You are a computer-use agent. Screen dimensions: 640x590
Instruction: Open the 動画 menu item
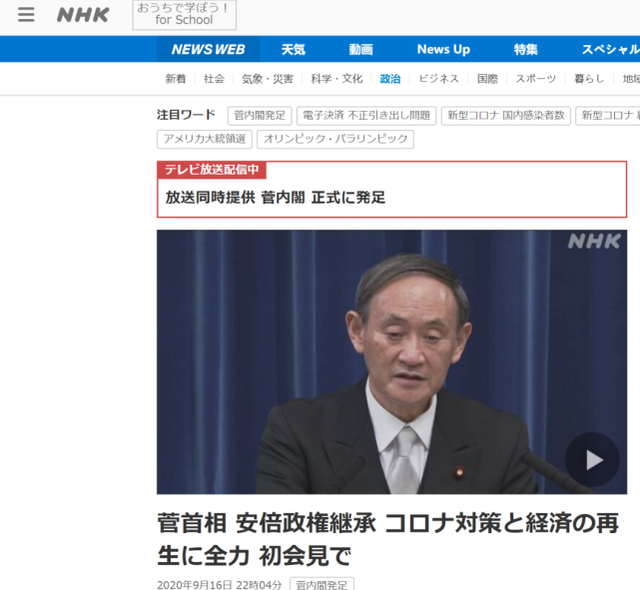[x=361, y=49]
